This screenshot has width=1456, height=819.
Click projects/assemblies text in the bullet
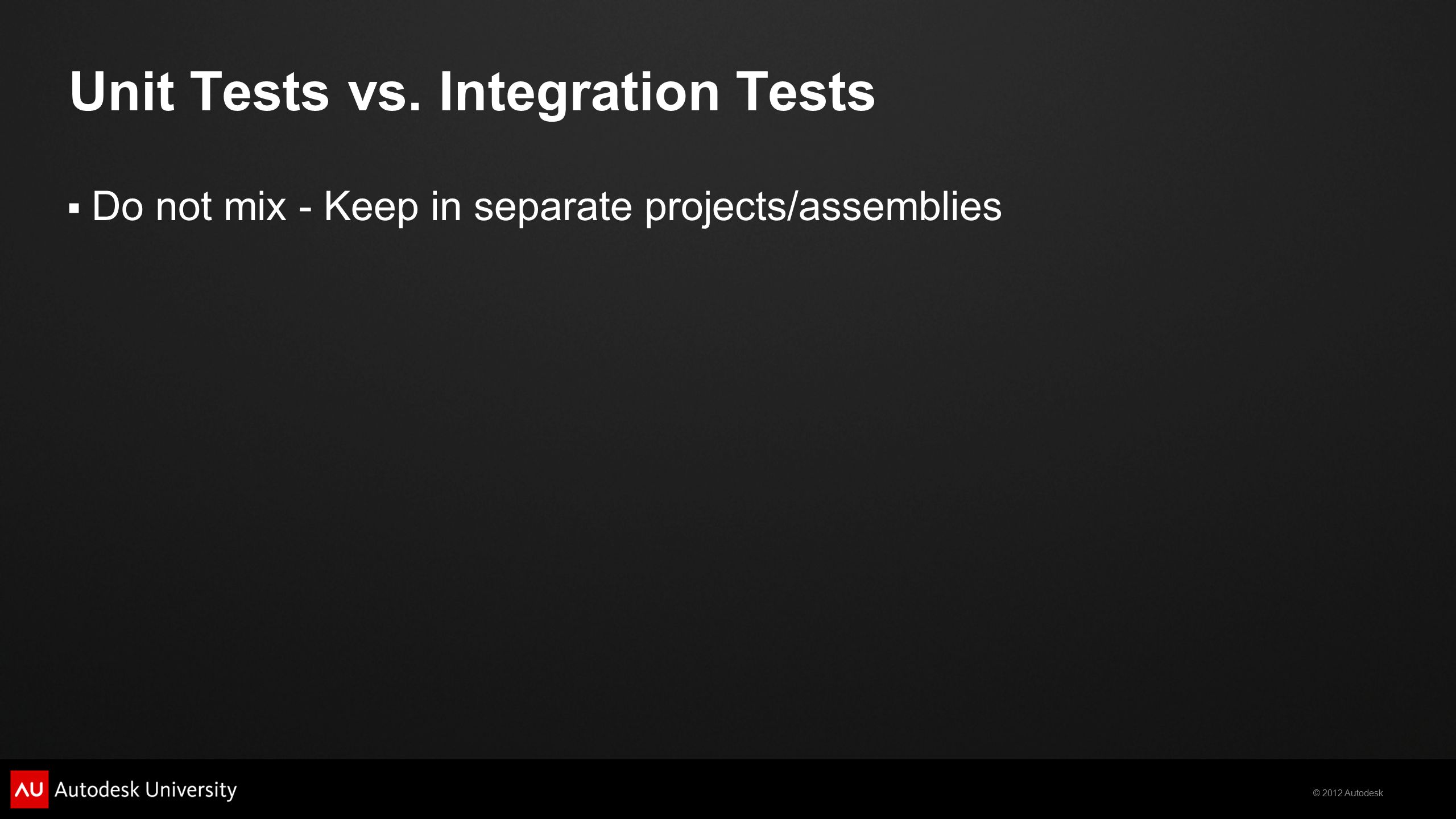click(823, 207)
